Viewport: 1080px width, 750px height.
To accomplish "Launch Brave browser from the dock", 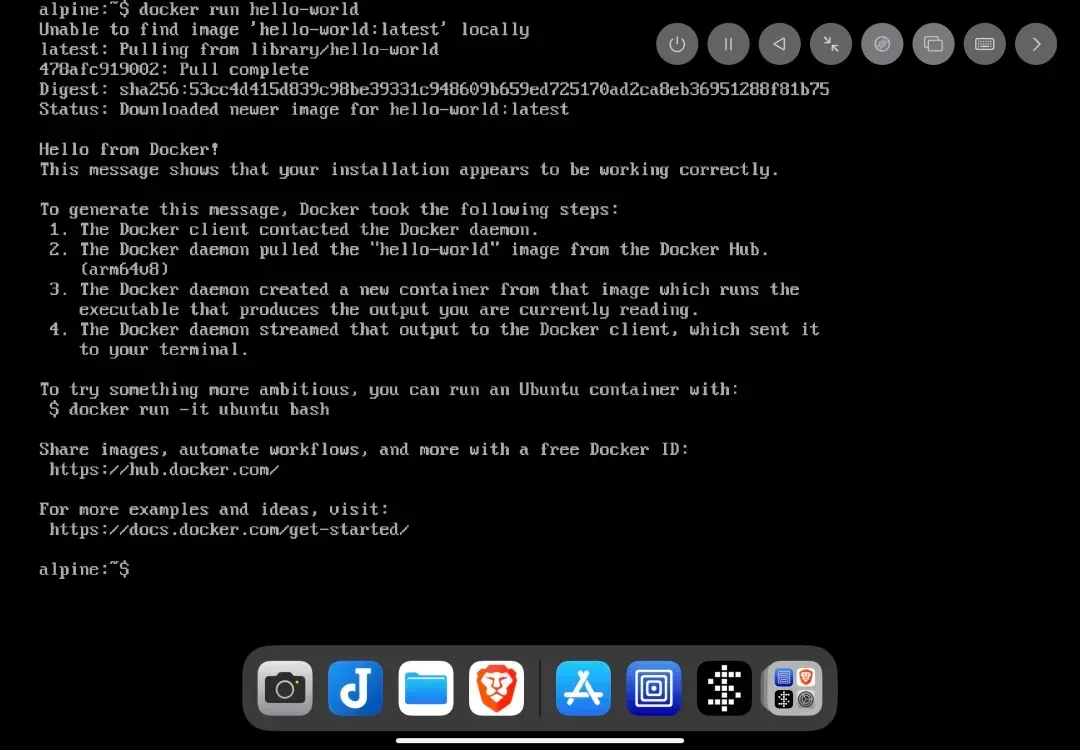I will tap(497, 688).
